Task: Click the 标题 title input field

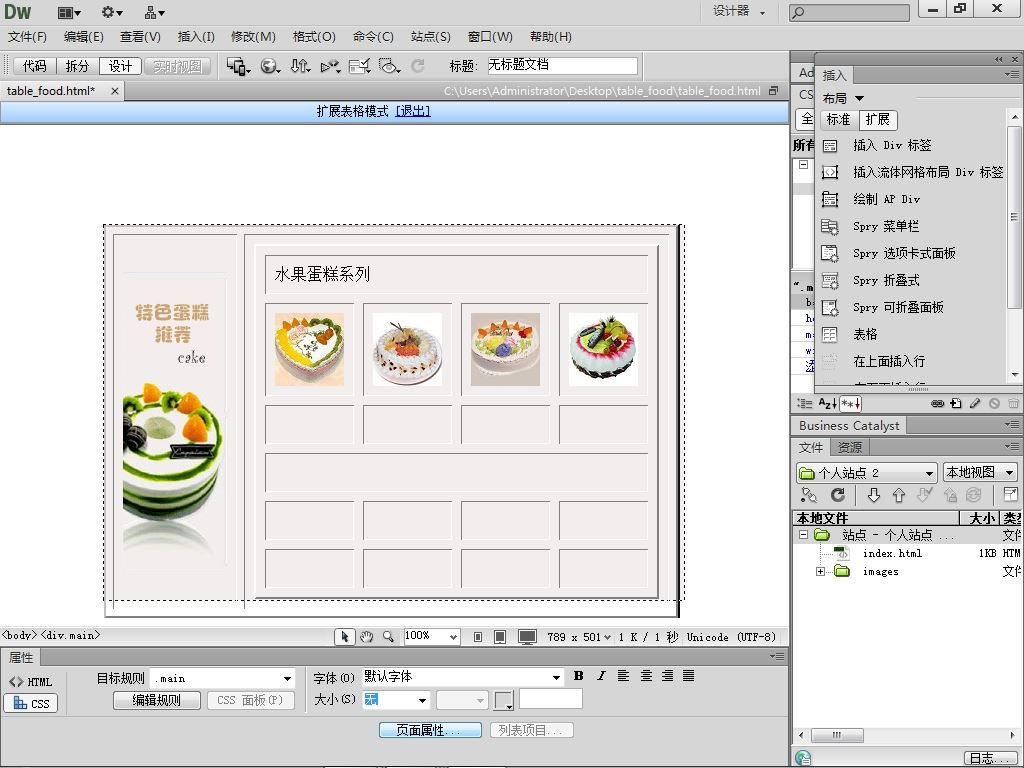Action: [562, 66]
